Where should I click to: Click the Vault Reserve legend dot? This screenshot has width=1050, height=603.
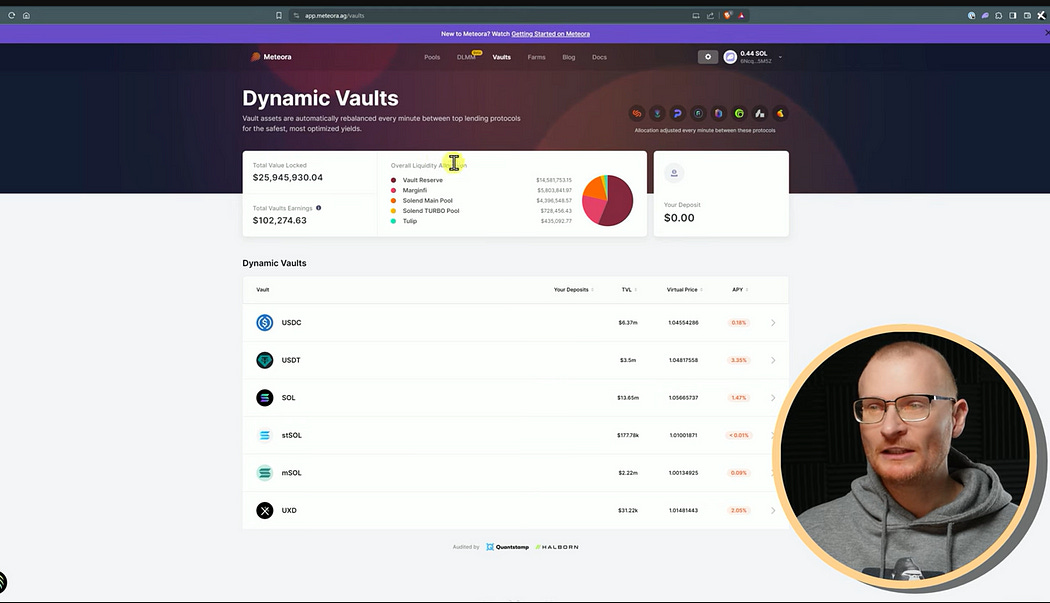click(x=393, y=180)
